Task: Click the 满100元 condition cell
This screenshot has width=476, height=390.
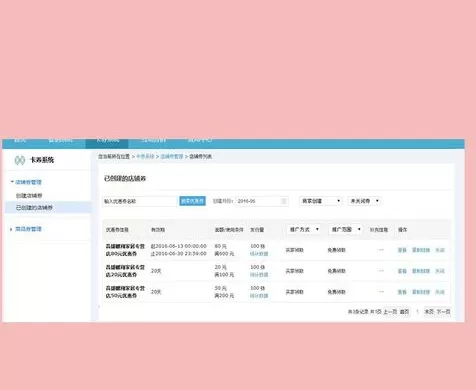Action: pyautogui.click(x=224, y=275)
